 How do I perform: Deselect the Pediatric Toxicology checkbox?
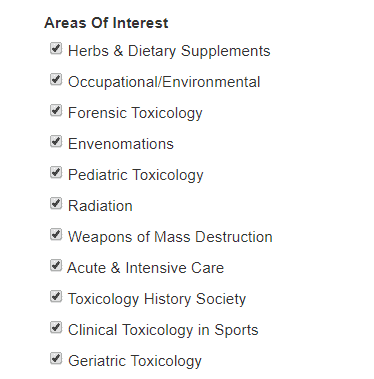56,172
